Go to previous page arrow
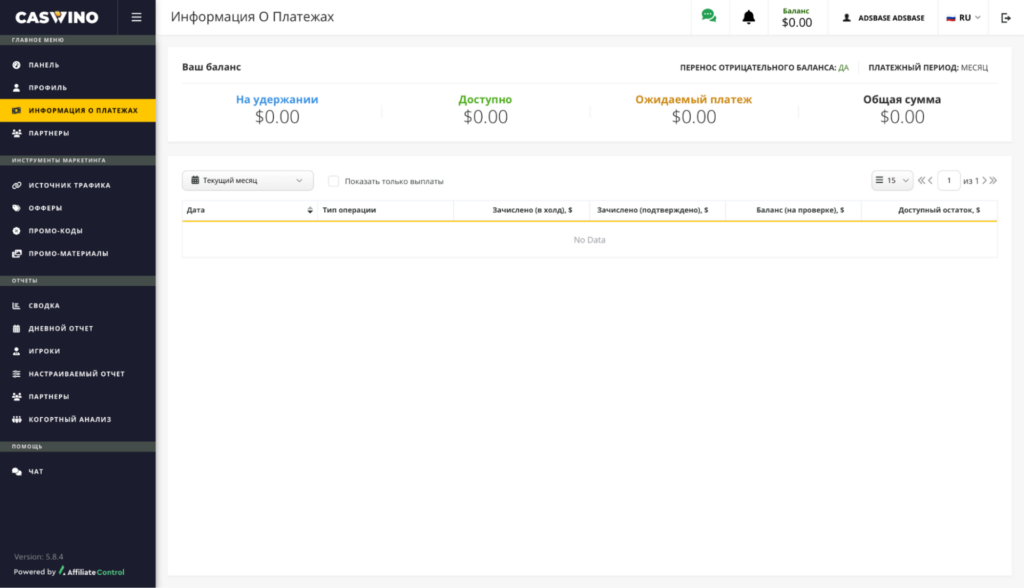 (931, 181)
